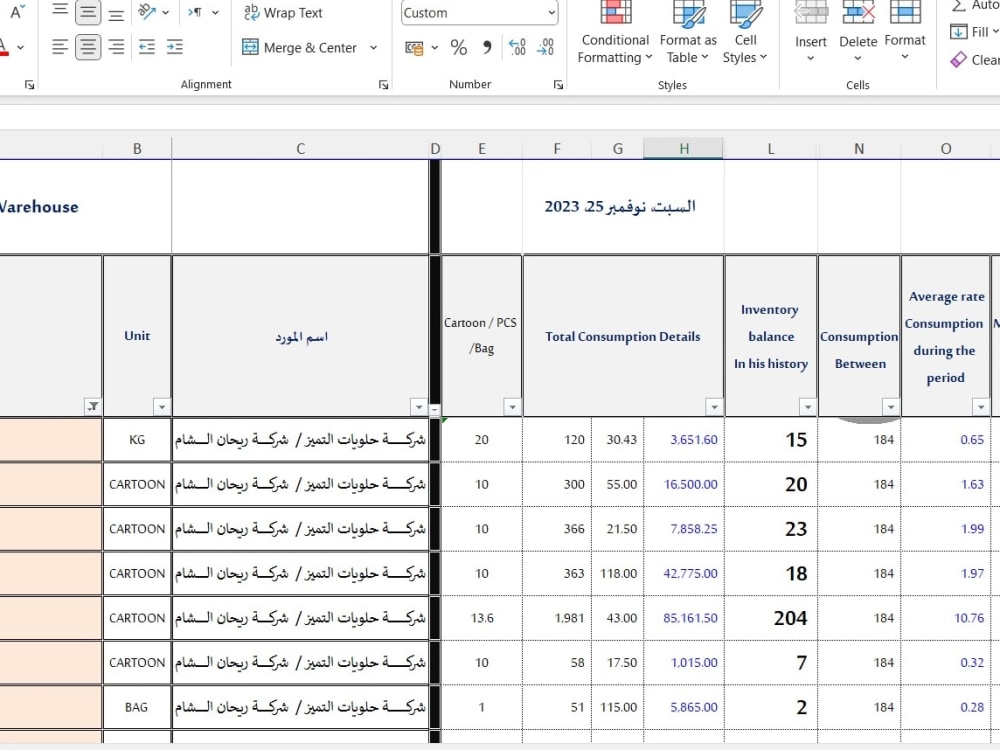1000x750 pixels.
Task: Open filter dropdown for Unit column
Action: pyautogui.click(x=162, y=406)
